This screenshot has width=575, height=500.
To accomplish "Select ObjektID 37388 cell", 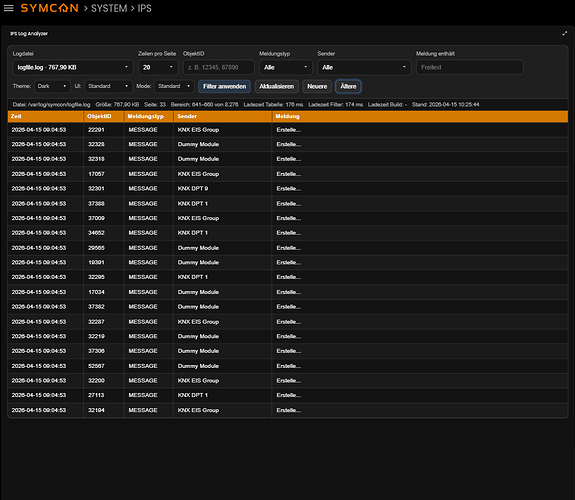I will (x=104, y=204).
